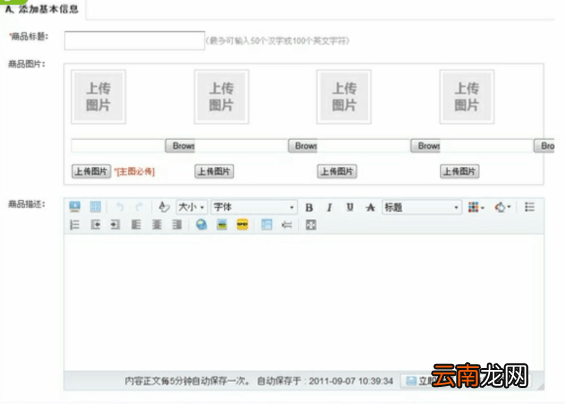
Task: Click the horizontal rule arrow icon
Action: click(287, 225)
